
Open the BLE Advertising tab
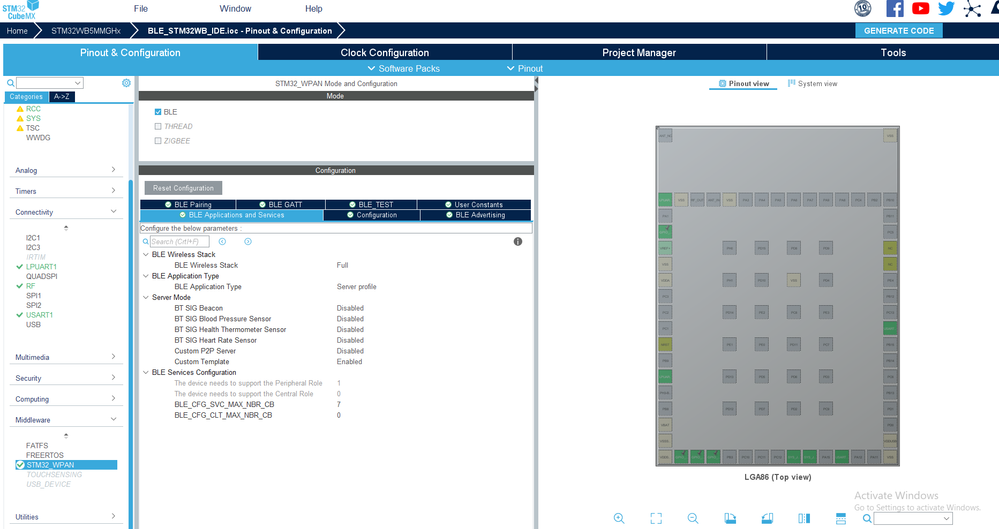475,215
